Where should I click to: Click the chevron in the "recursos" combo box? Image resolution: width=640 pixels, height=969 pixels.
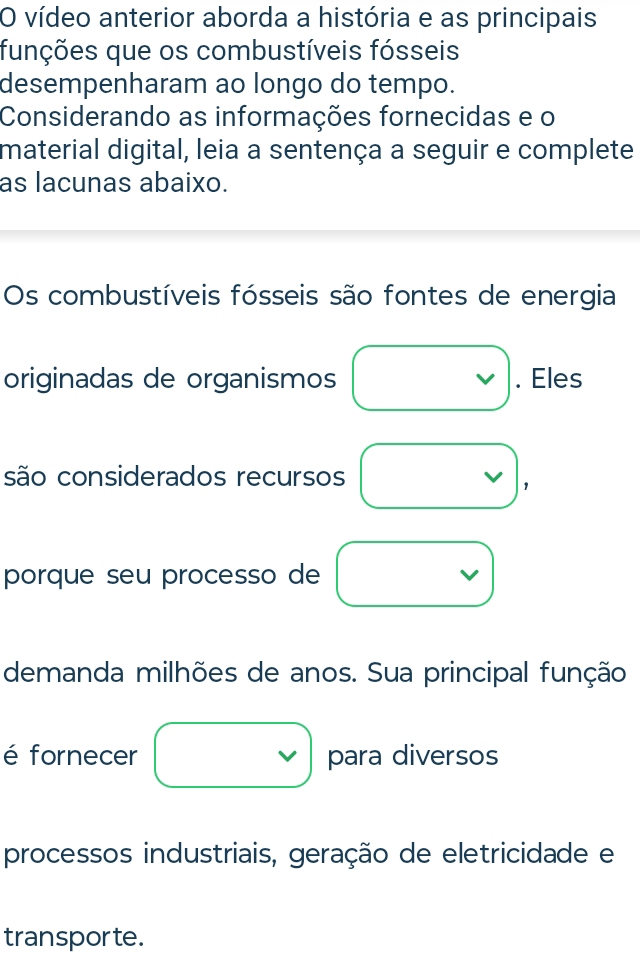494,477
